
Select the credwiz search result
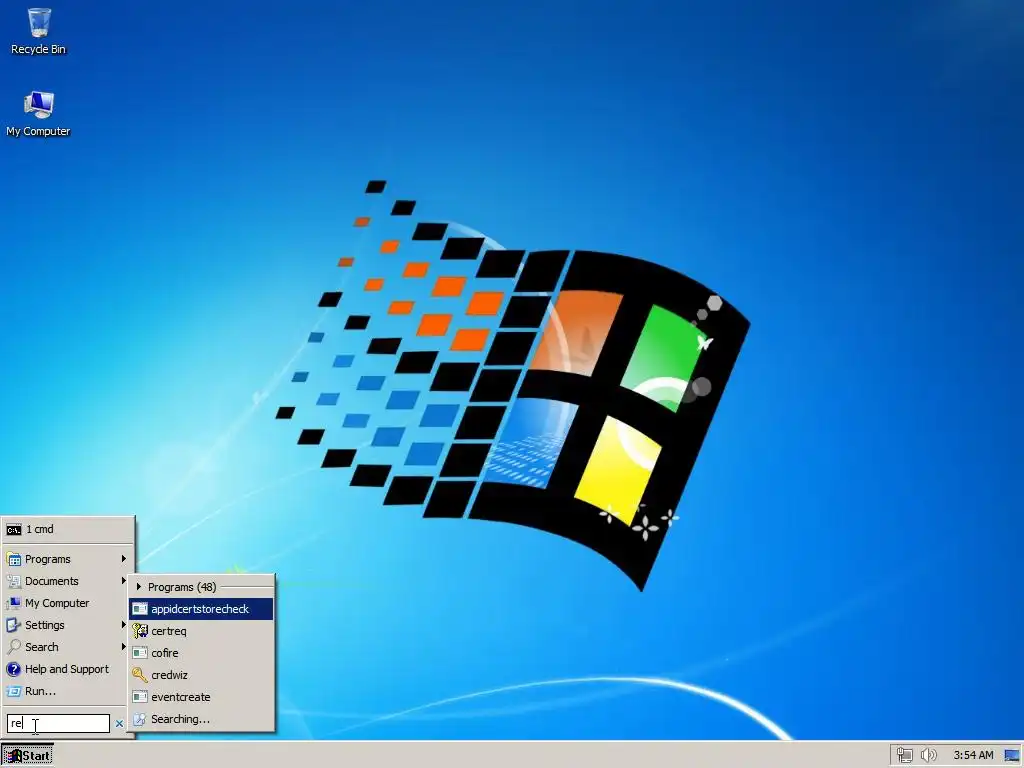tap(201, 675)
